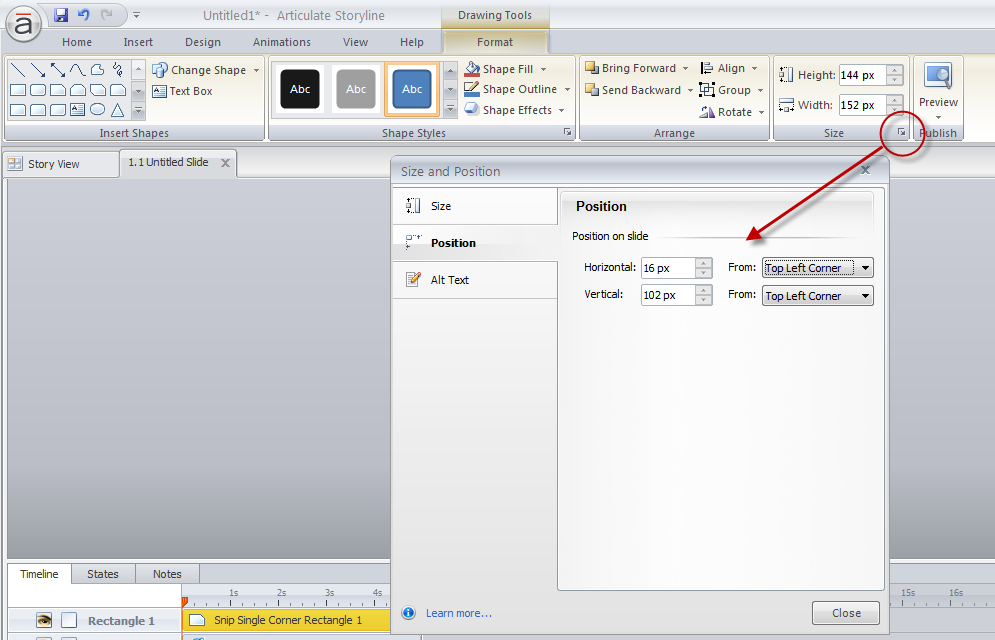Edit the ribbon Height field

point(862,75)
